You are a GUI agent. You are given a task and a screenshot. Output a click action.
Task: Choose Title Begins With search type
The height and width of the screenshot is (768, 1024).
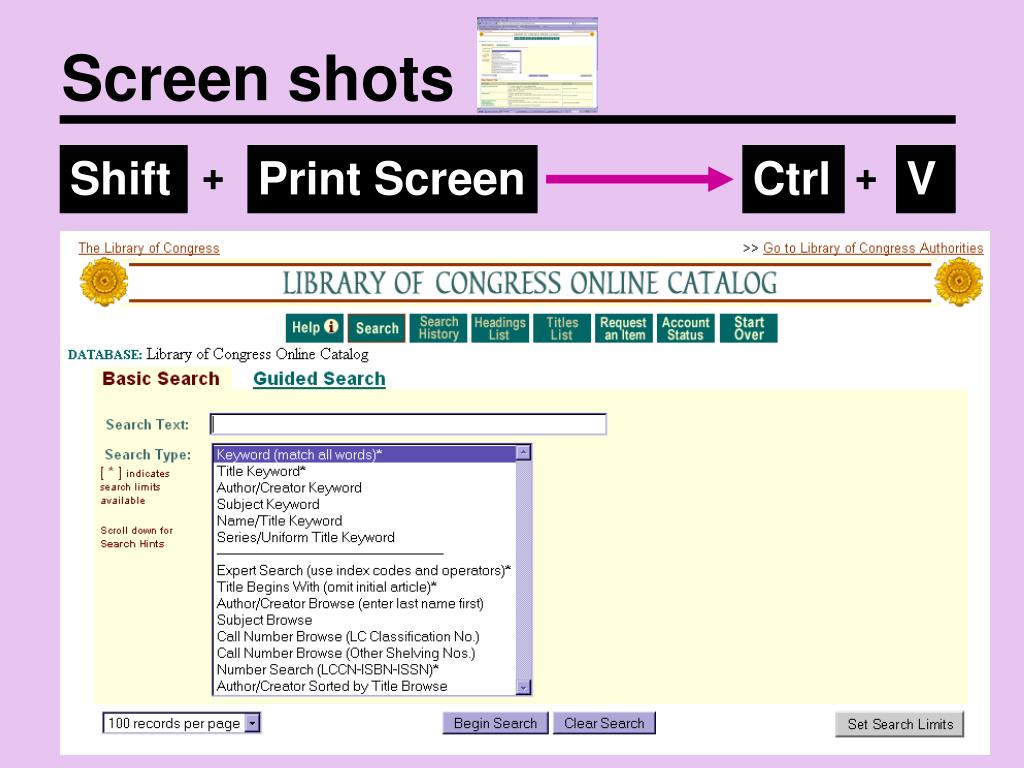326,587
